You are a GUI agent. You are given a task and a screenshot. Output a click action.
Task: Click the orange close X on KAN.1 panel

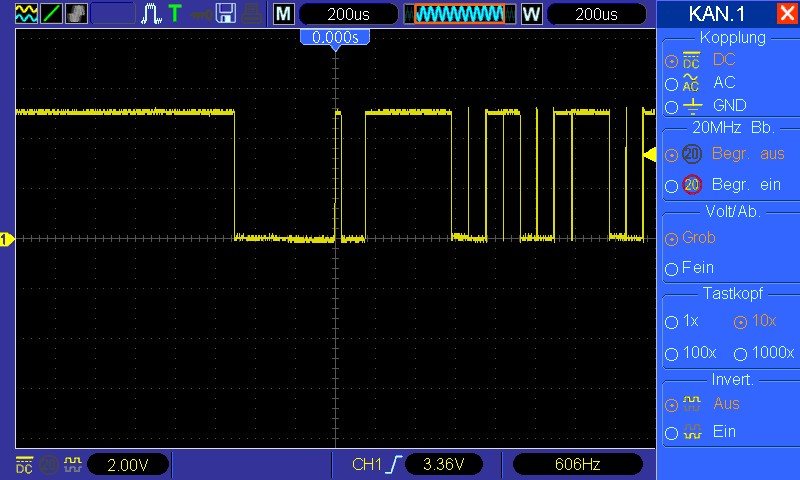pos(786,14)
